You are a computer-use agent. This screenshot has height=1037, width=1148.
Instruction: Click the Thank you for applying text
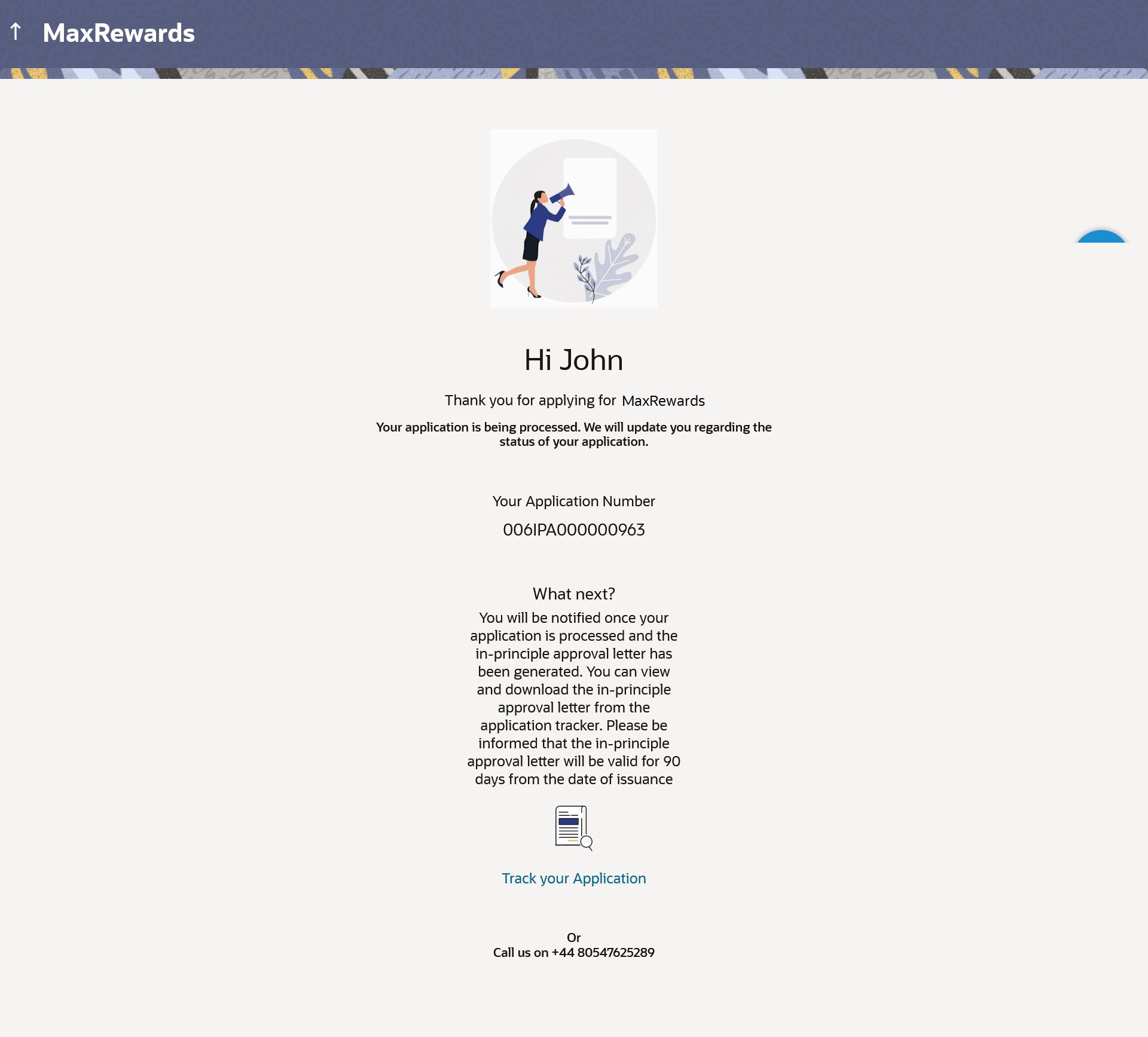click(530, 400)
